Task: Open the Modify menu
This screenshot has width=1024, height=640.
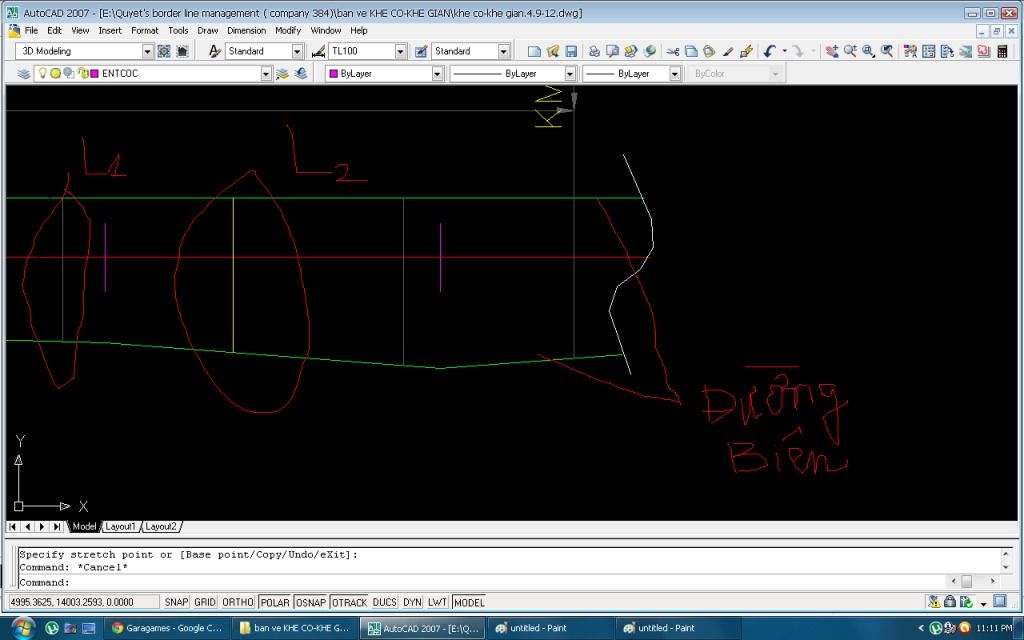Action: click(x=288, y=30)
